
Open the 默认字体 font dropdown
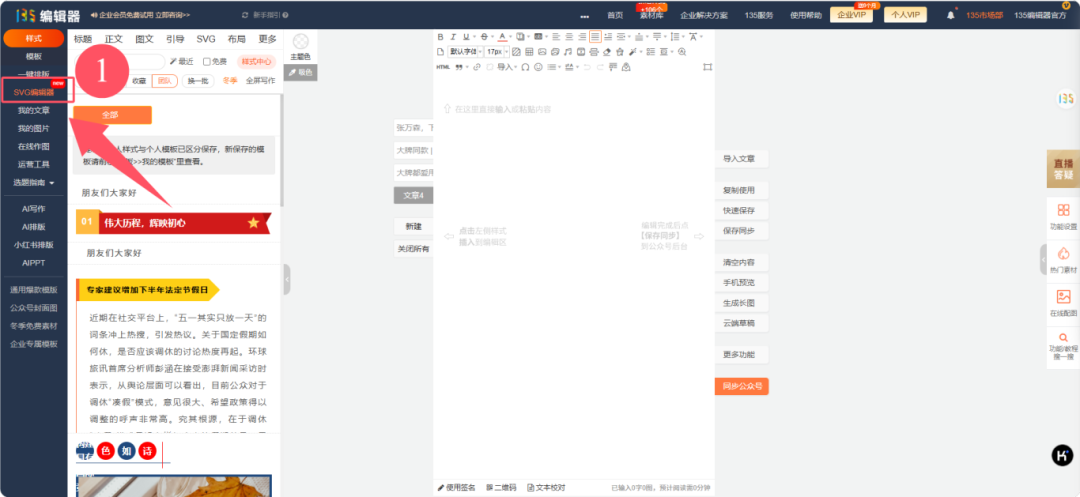click(x=466, y=52)
